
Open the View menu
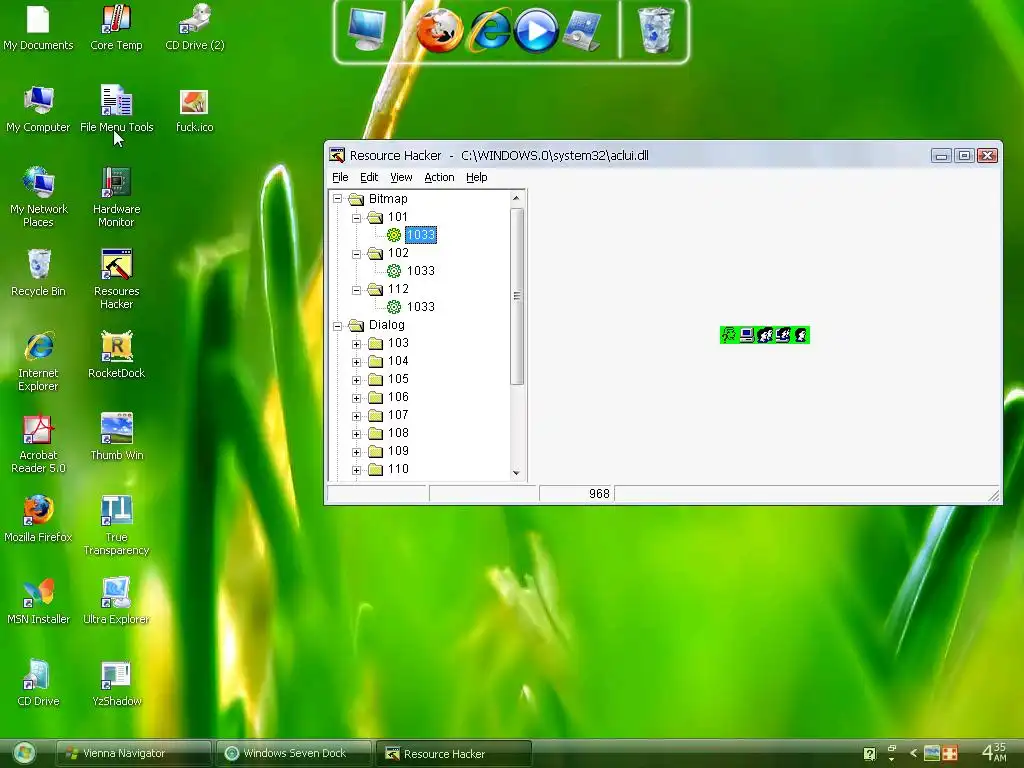click(401, 177)
